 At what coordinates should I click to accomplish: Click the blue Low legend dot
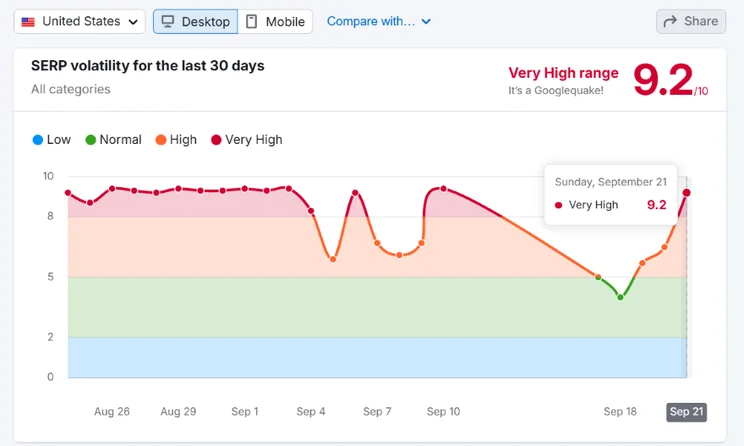37,140
